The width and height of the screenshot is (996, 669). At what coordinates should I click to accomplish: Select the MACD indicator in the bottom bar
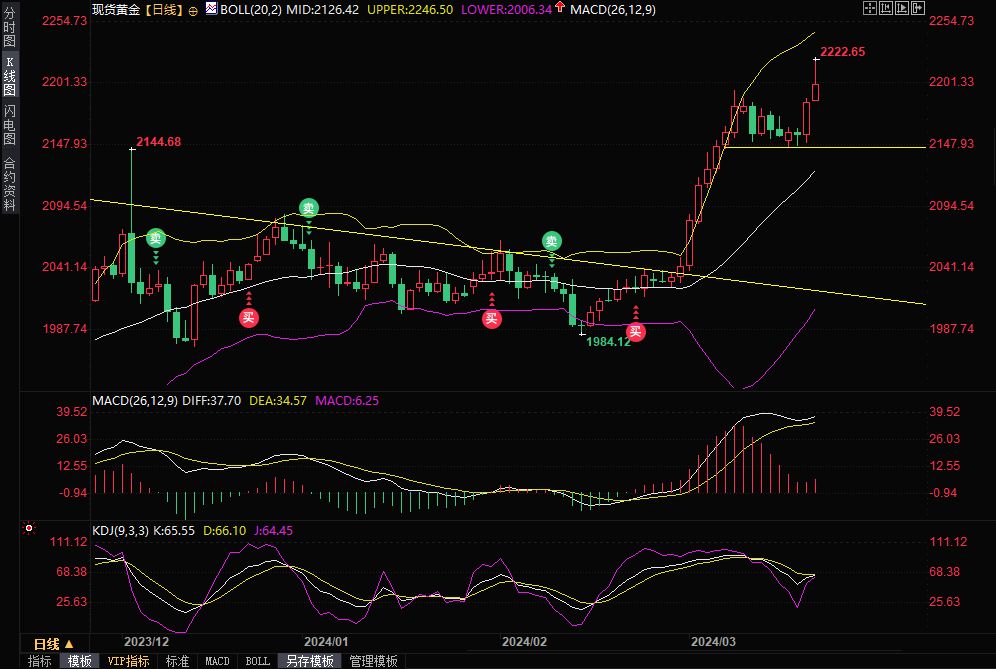coord(217,661)
